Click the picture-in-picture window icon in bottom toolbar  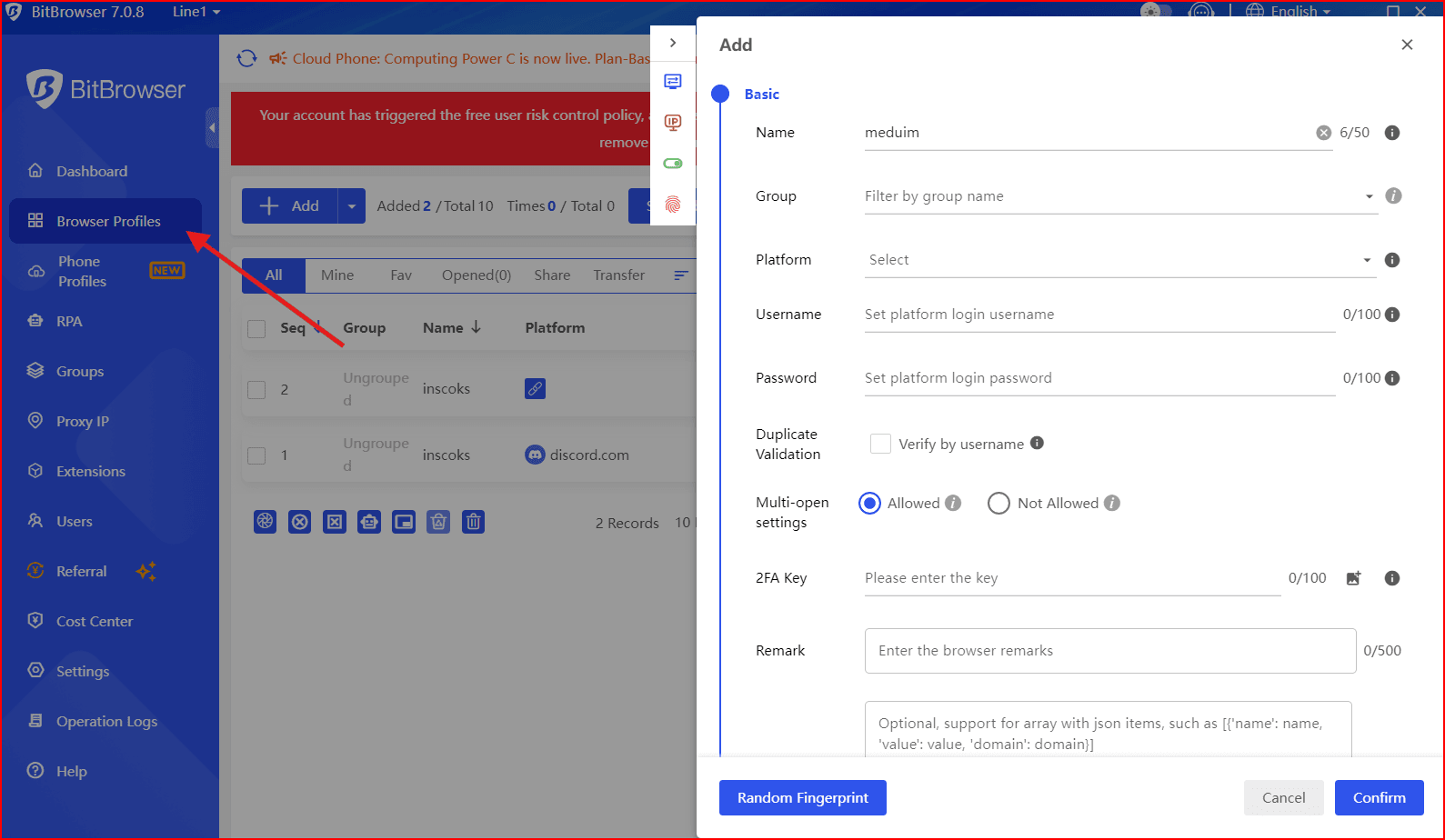point(404,522)
